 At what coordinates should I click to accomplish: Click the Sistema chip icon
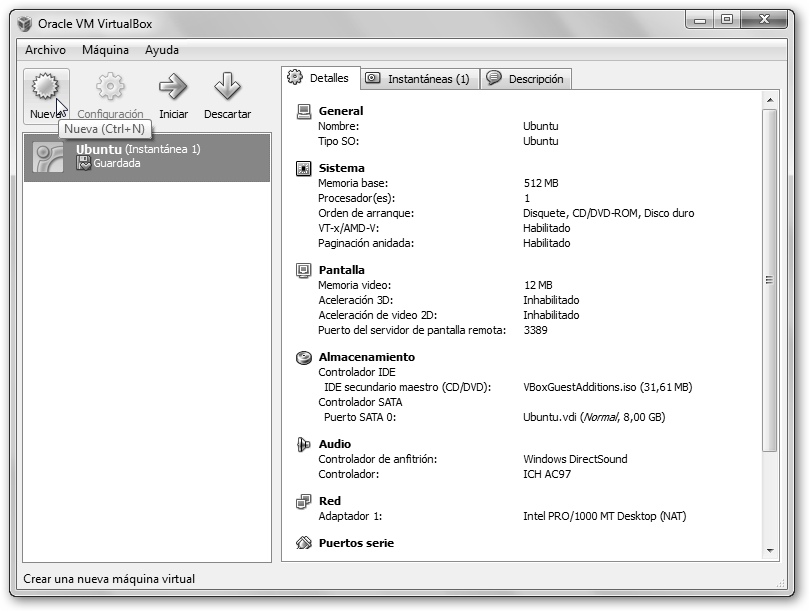(304, 169)
